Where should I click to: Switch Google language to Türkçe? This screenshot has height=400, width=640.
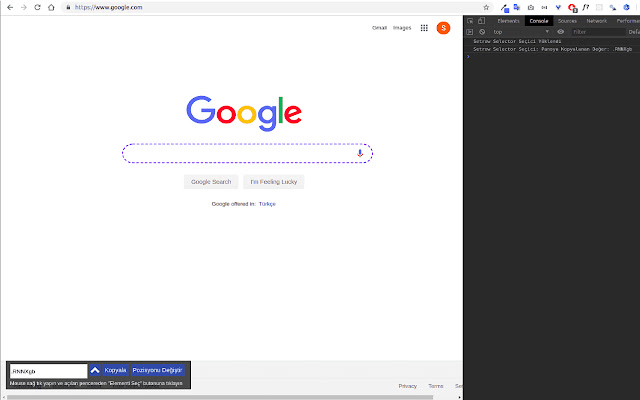[267, 204]
